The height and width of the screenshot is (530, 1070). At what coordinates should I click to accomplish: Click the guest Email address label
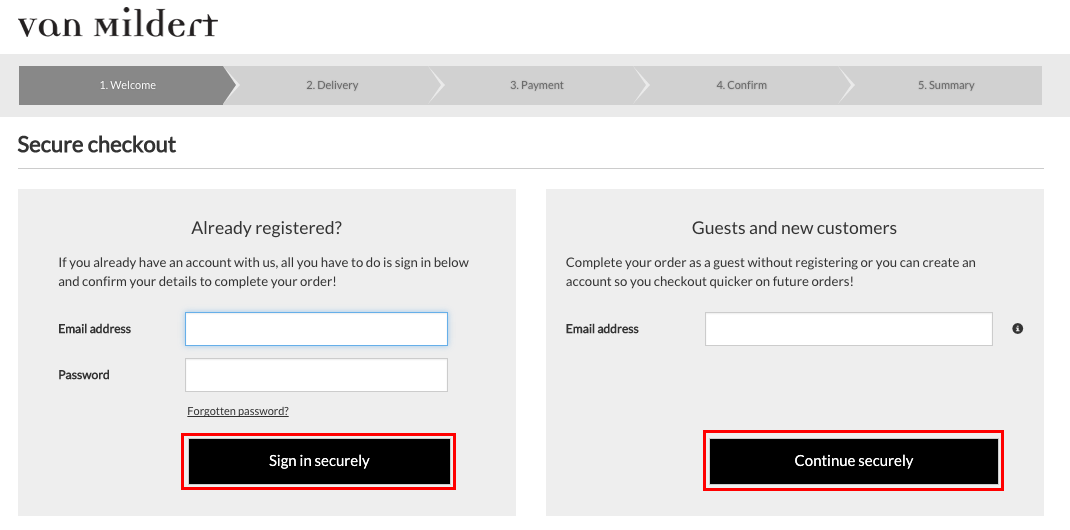pos(602,329)
